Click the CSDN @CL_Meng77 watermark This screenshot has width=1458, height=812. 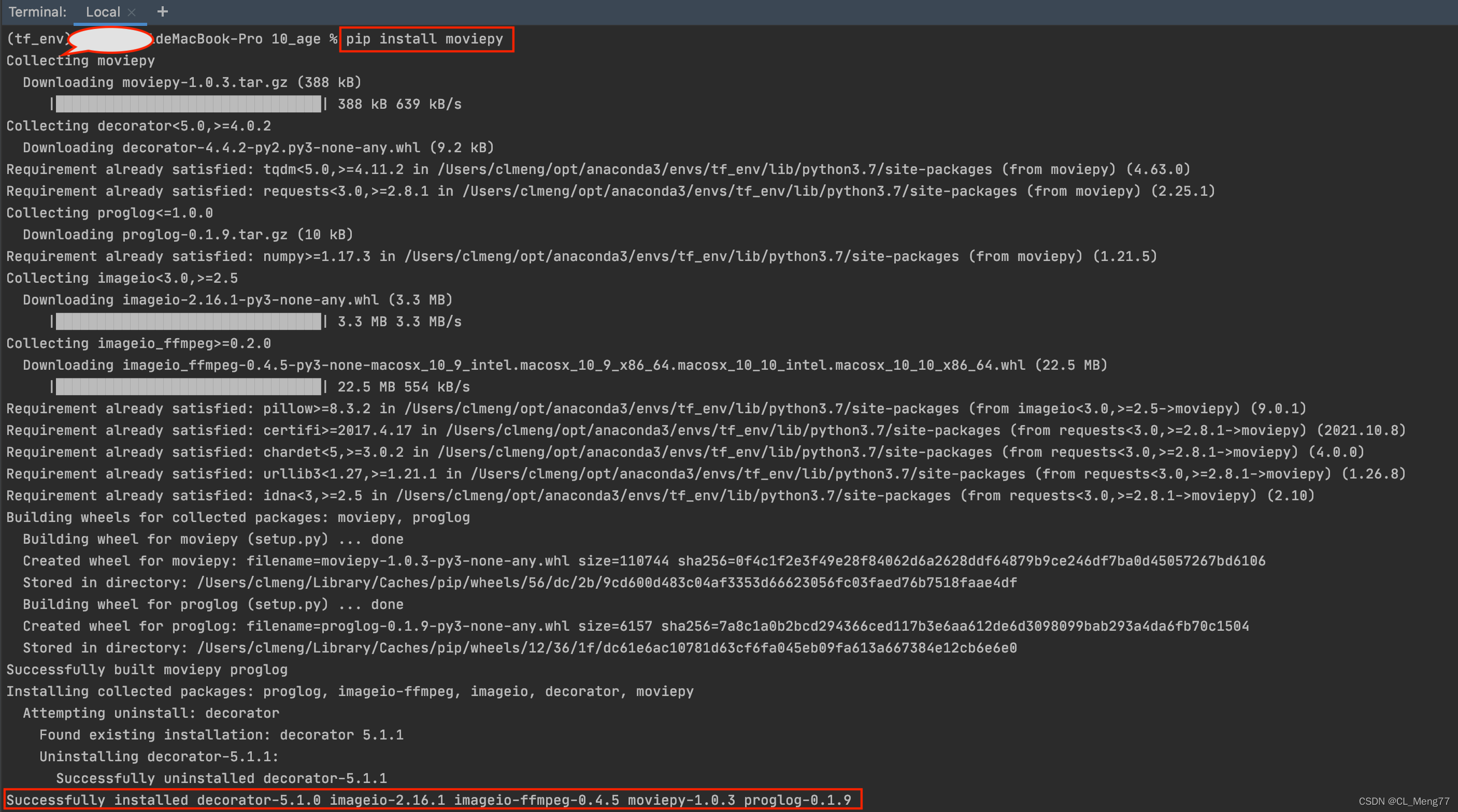click(1403, 801)
